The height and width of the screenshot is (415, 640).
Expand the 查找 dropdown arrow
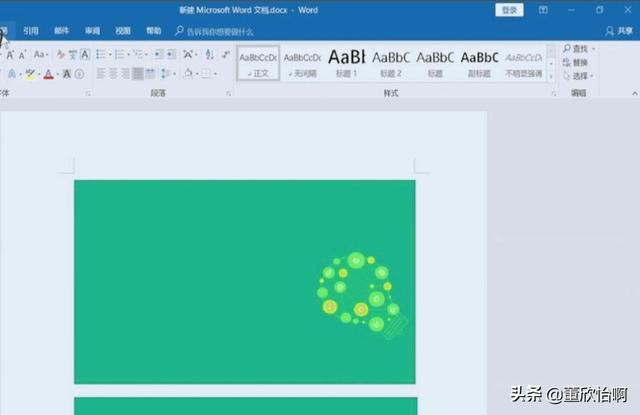click(x=594, y=48)
